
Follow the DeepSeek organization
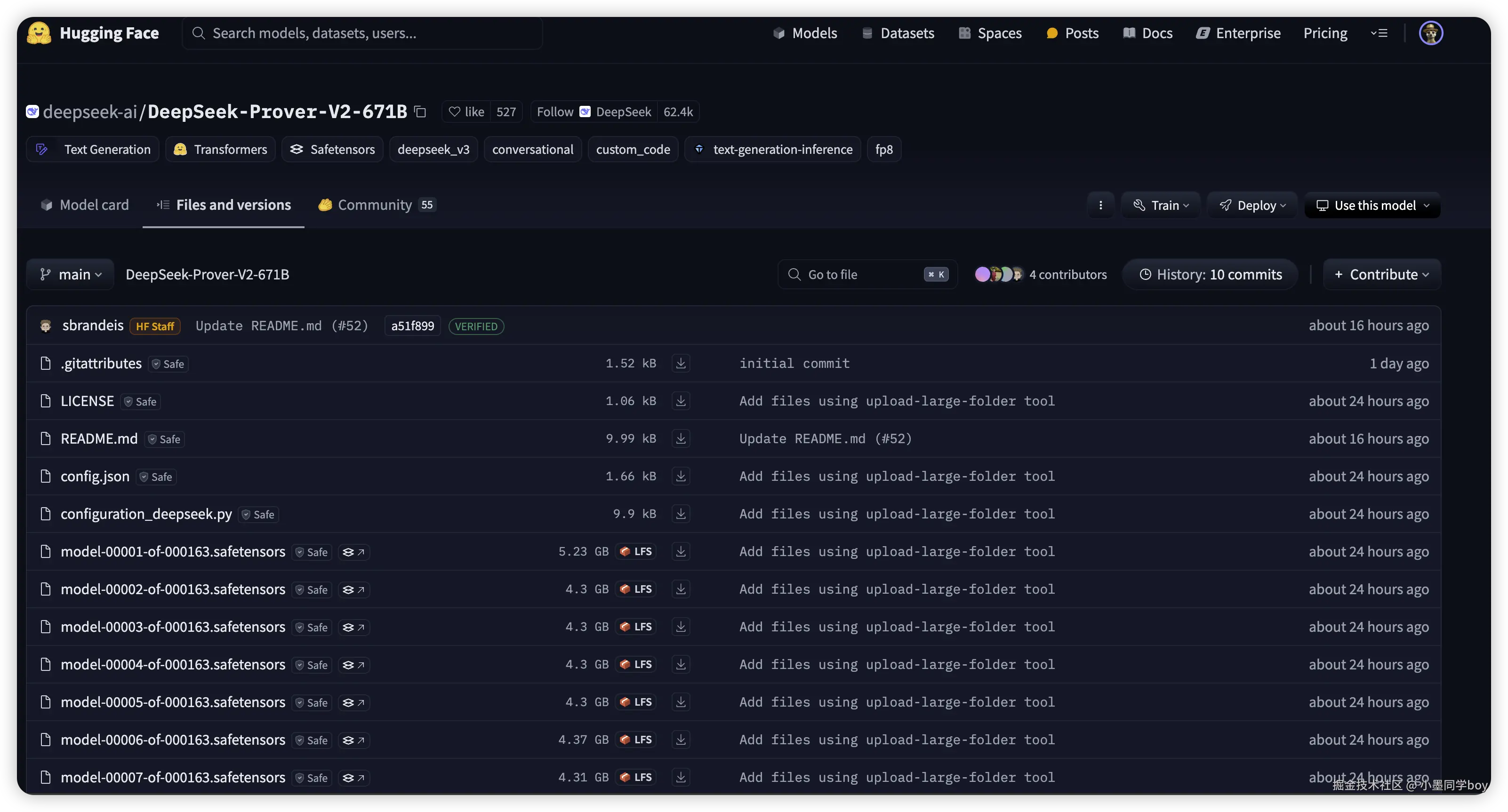tap(554, 112)
